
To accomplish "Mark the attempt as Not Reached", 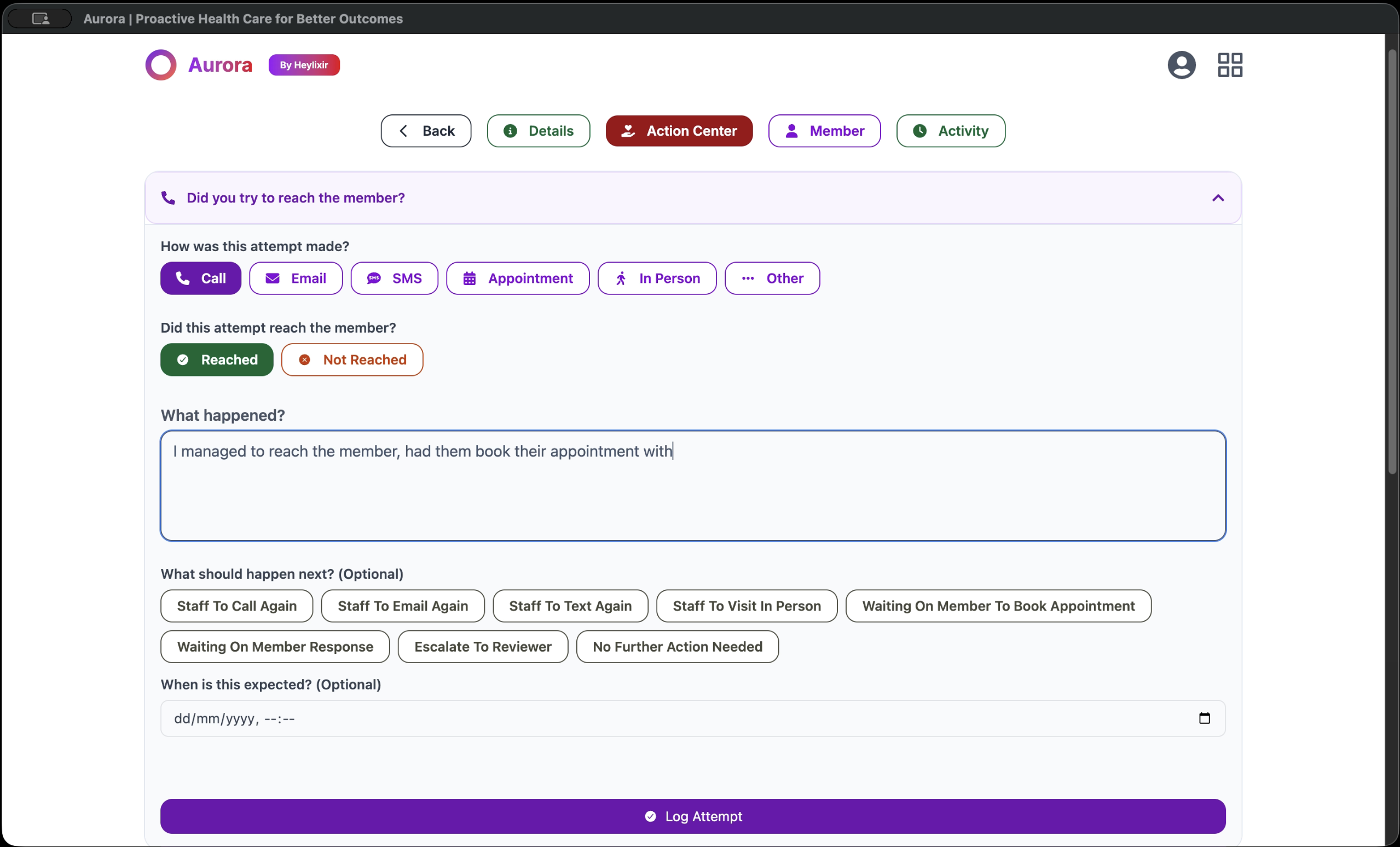I will coord(352,359).
